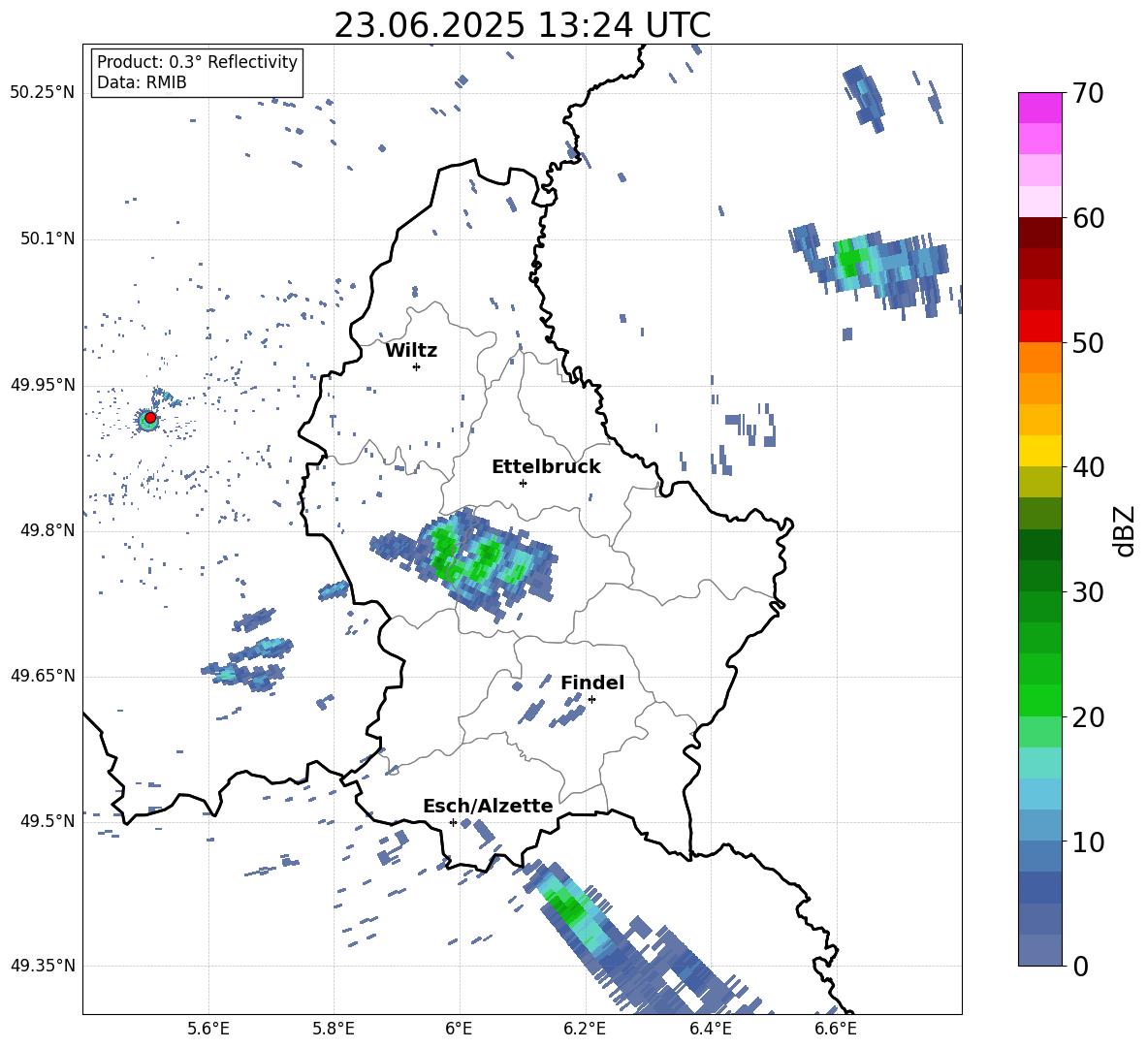Click the 6.6°E longitude tick label
Viewport: 1148px width, 1048px height.
(x=836, y=1029)
